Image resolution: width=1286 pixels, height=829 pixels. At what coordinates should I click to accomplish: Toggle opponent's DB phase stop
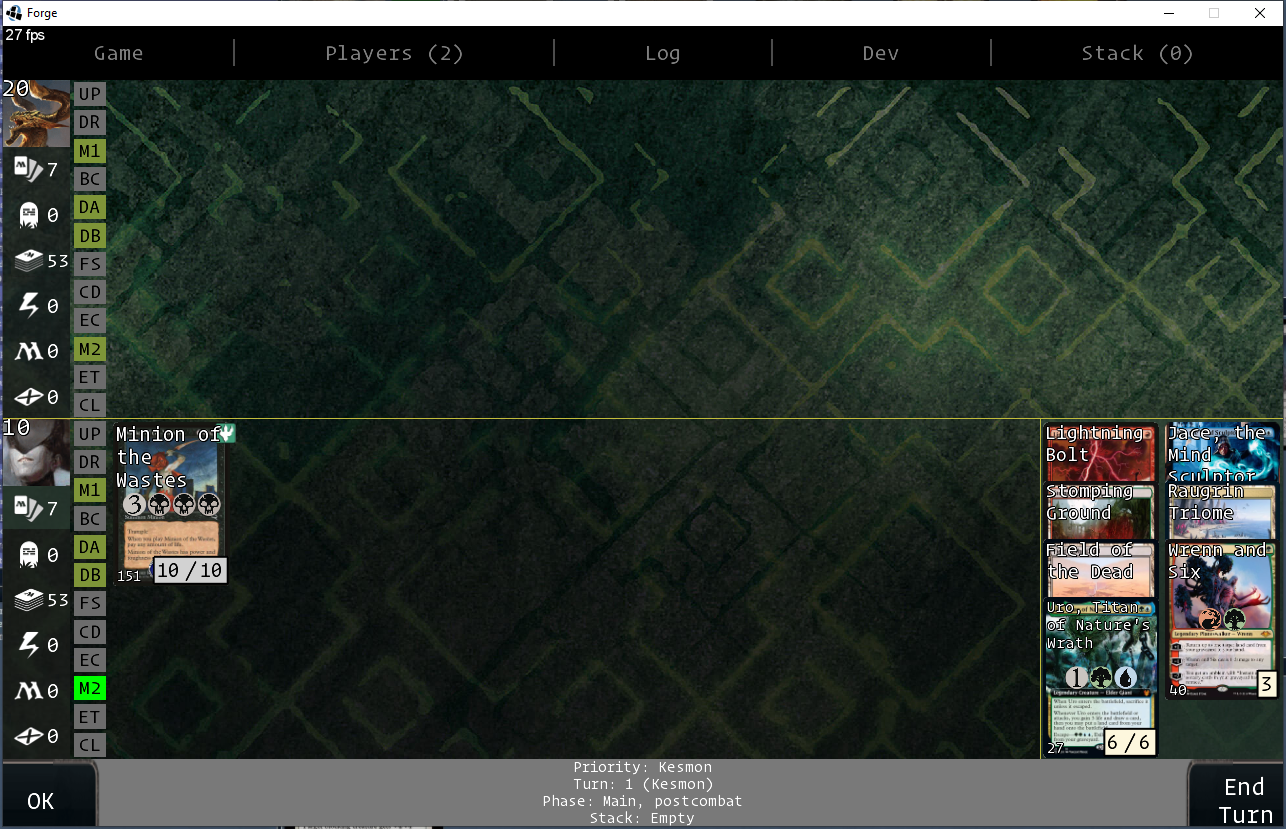[x=90, y=236]
